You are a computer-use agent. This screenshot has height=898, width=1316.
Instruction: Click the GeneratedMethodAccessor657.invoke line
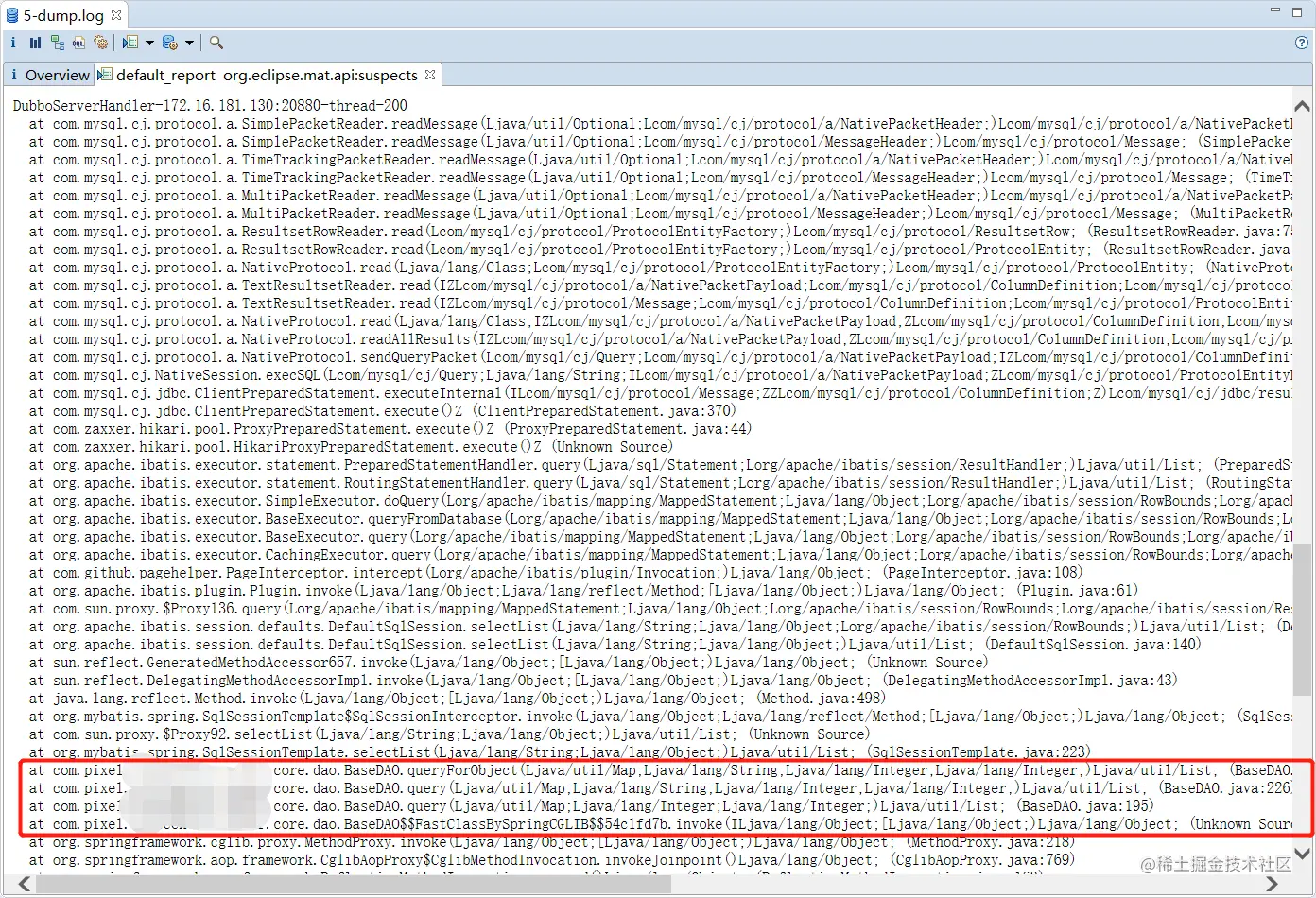508,662
